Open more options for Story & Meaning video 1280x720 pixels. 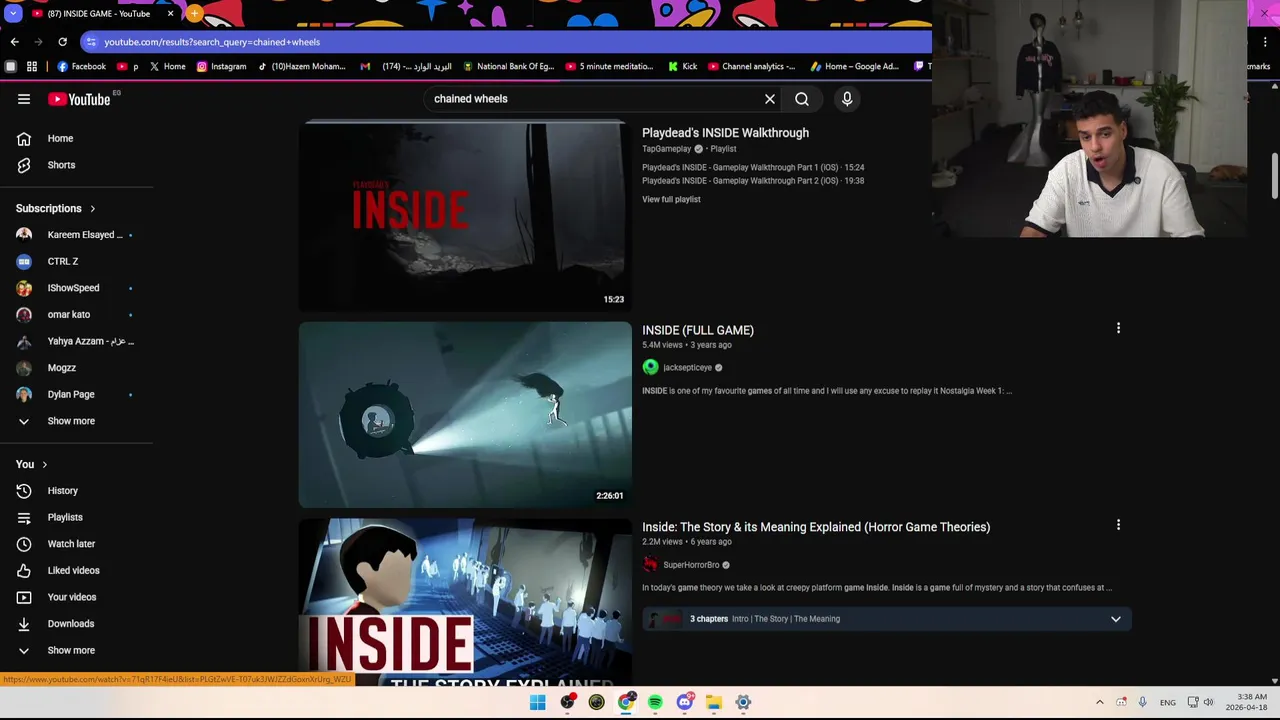[x=1118, y=525]
